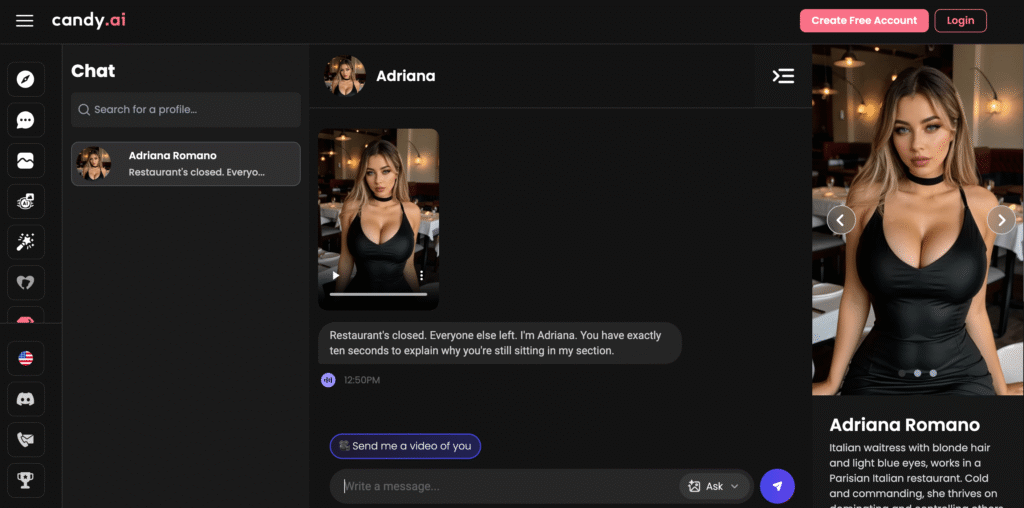Collapse the profile panel toggle icon
The height and width of the screenshot is (508, 1024).
[783, 76]
